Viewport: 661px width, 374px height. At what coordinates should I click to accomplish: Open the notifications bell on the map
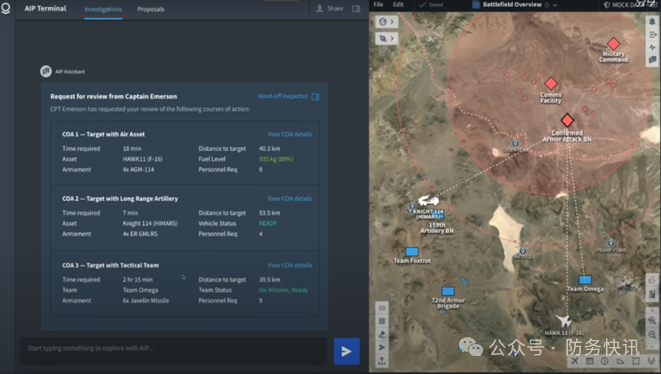click(652, 22)
